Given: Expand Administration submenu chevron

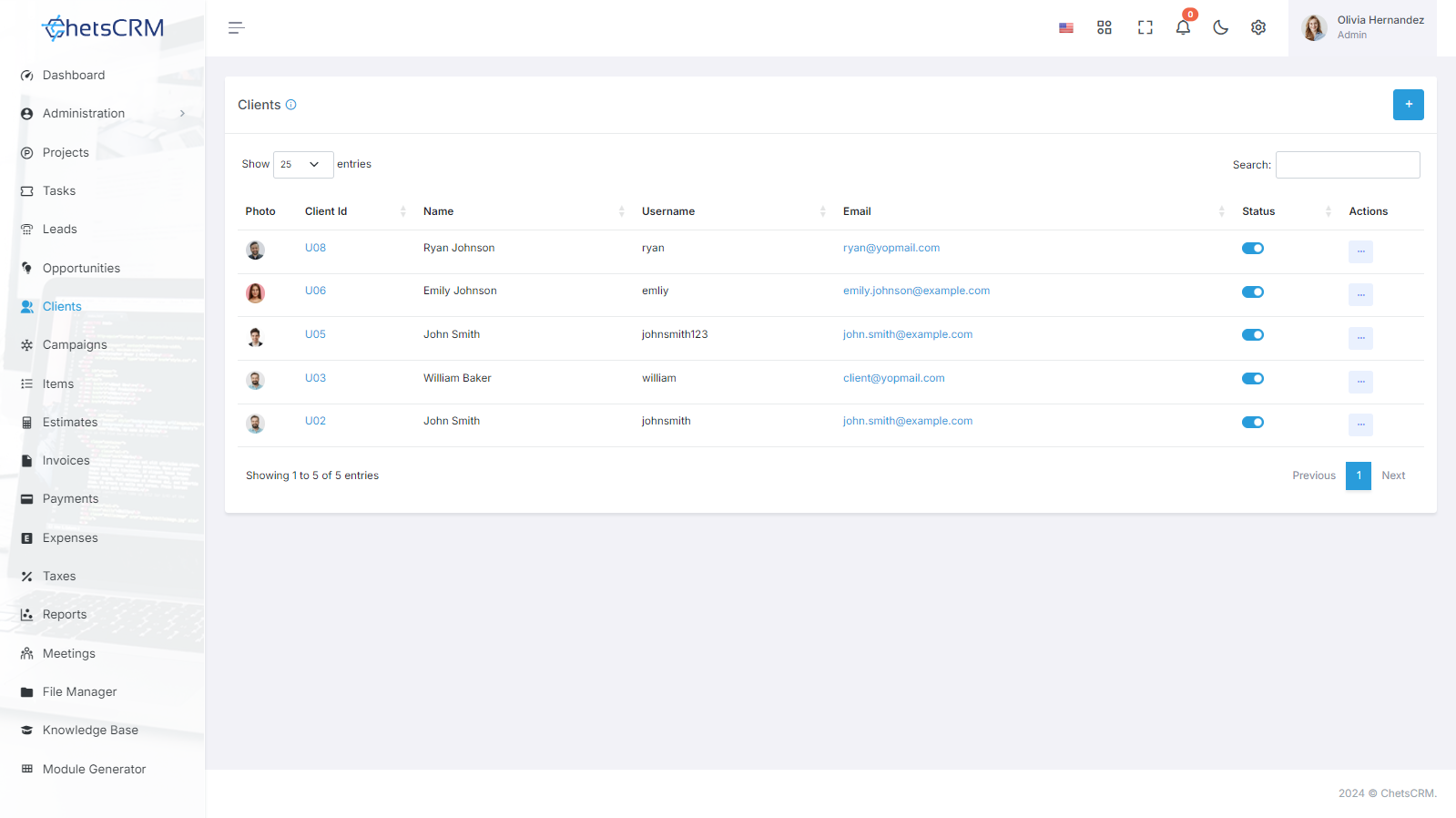Looking at the screenshot, I should [182, 114].
